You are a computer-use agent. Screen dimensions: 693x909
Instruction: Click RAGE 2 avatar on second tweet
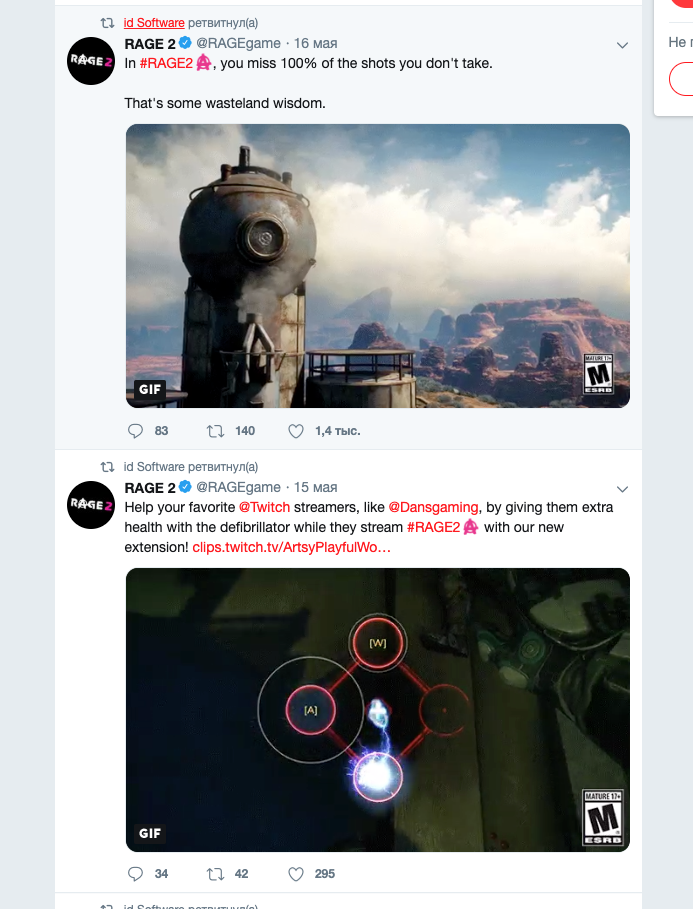(x=91, y=505)
